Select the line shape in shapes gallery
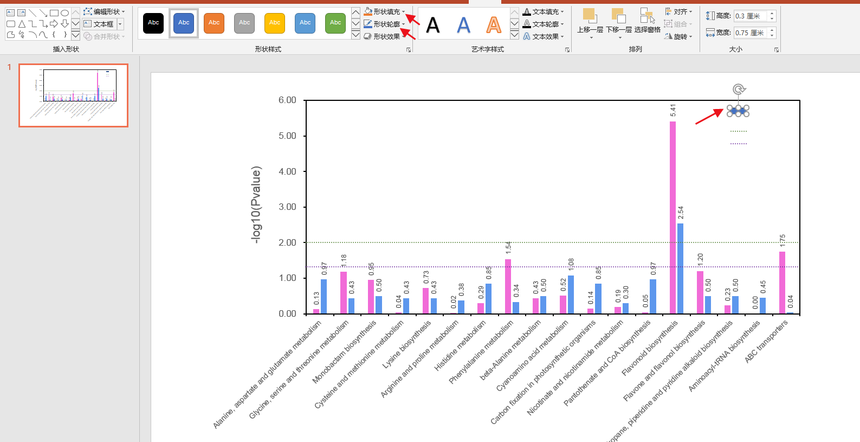The height and width of the screenshot is (442, 860). pos(32,13)
